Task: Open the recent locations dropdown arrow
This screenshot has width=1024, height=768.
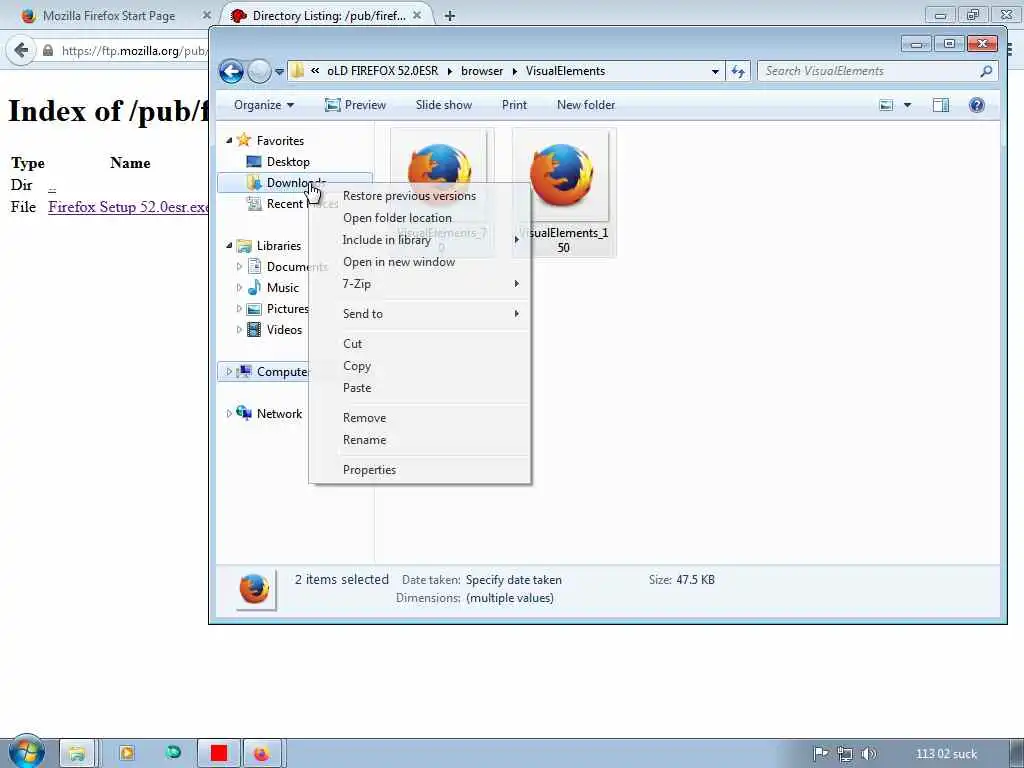Action: pos(280,72)
